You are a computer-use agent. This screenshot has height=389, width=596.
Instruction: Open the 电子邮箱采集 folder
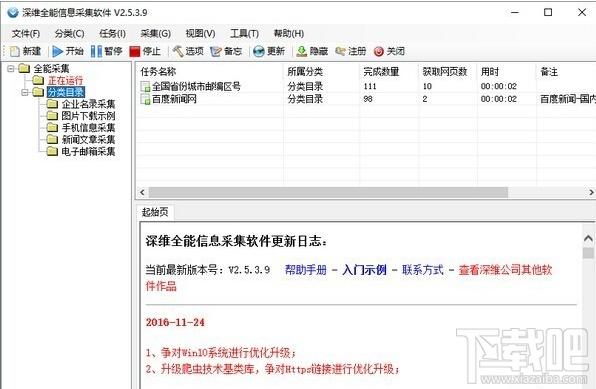point(88,151)
